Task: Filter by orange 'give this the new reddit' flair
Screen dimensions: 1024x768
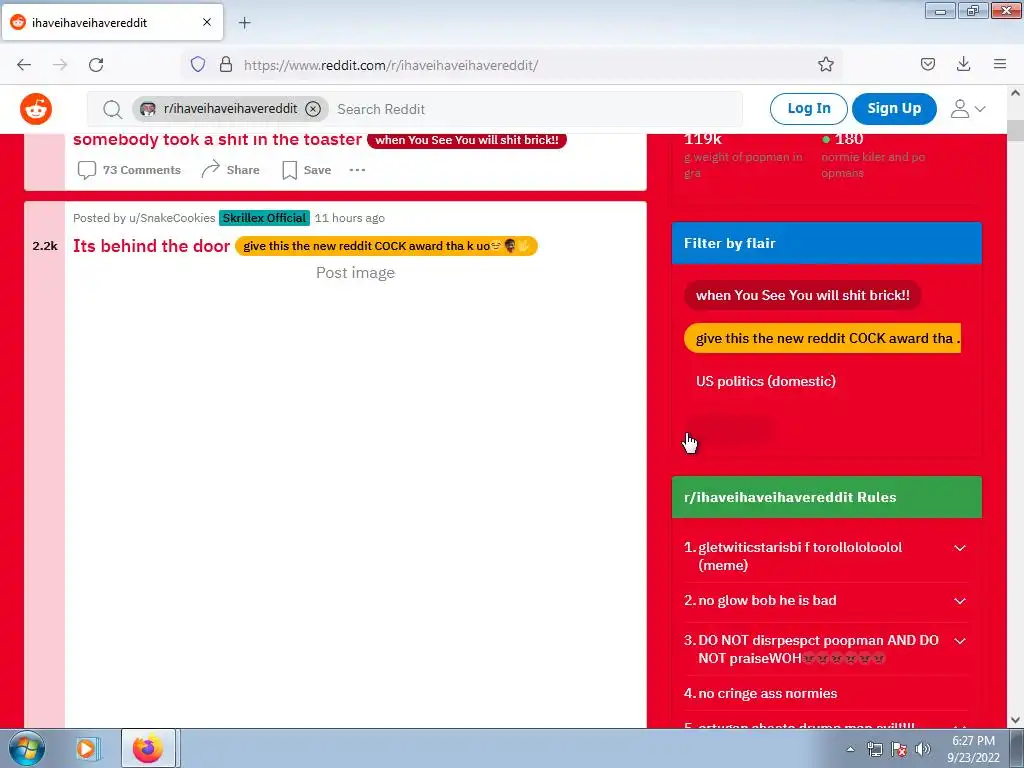Action: pyautogui.click(x=822, y=338)
